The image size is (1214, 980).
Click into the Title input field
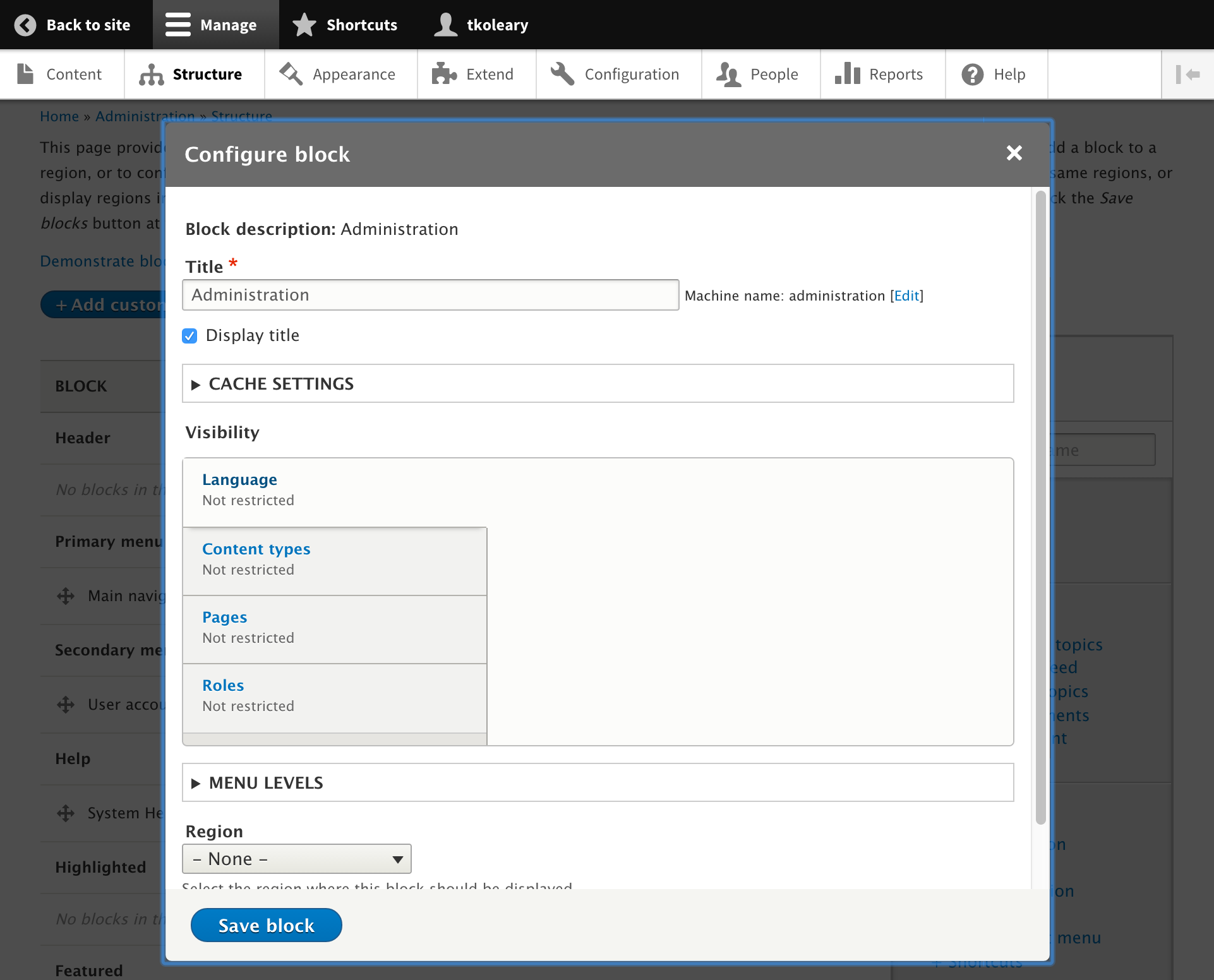(431, 295)
